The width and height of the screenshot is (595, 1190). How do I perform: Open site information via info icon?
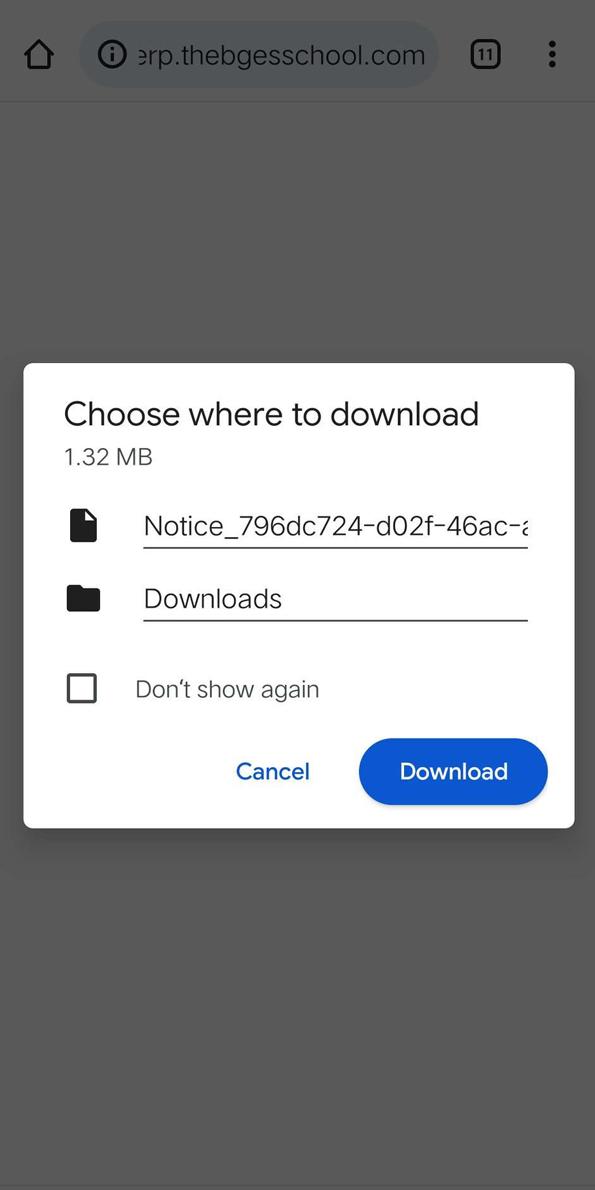(x=112, y=55)
